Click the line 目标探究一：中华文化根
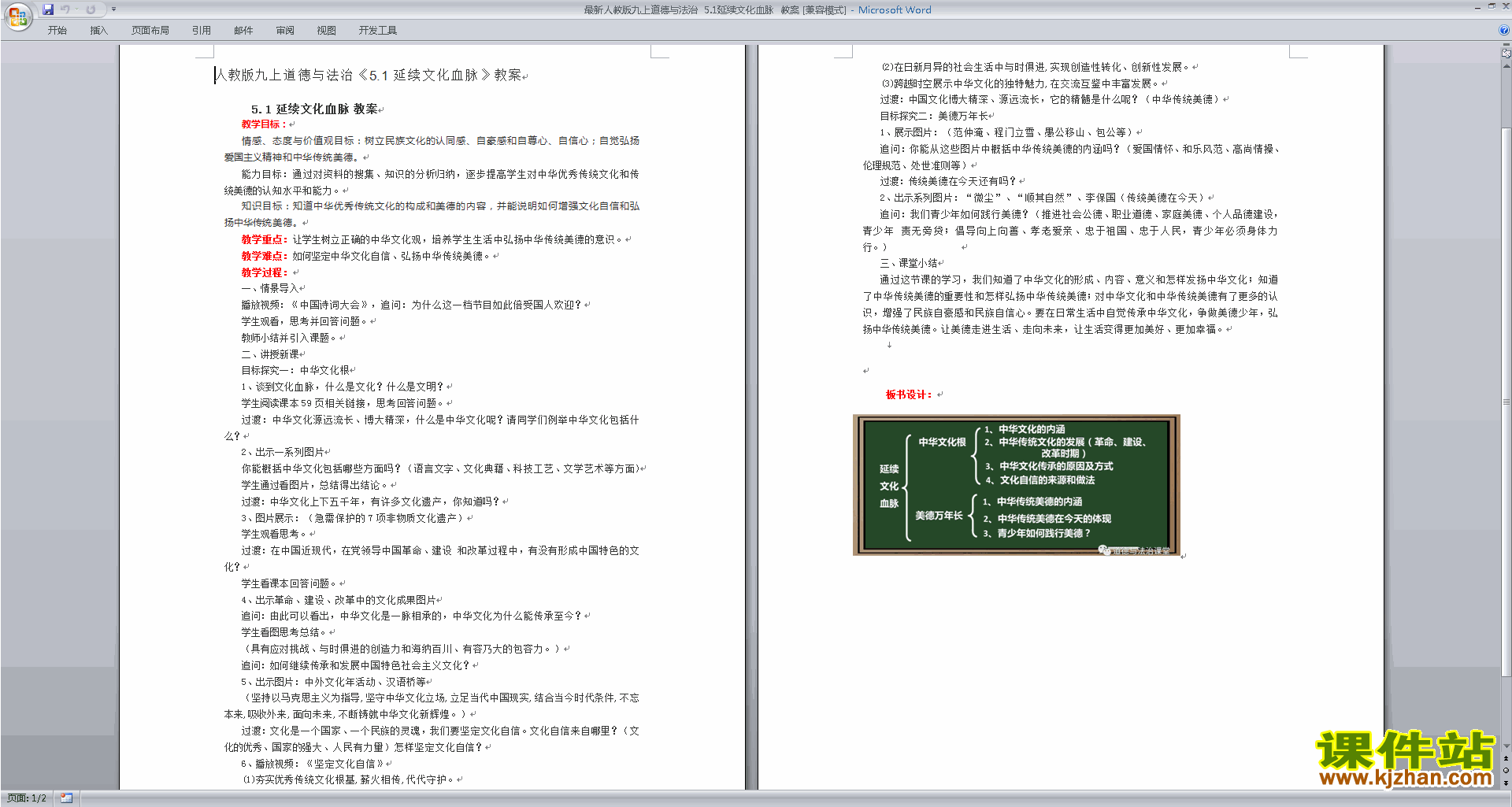 coord(295,370)
